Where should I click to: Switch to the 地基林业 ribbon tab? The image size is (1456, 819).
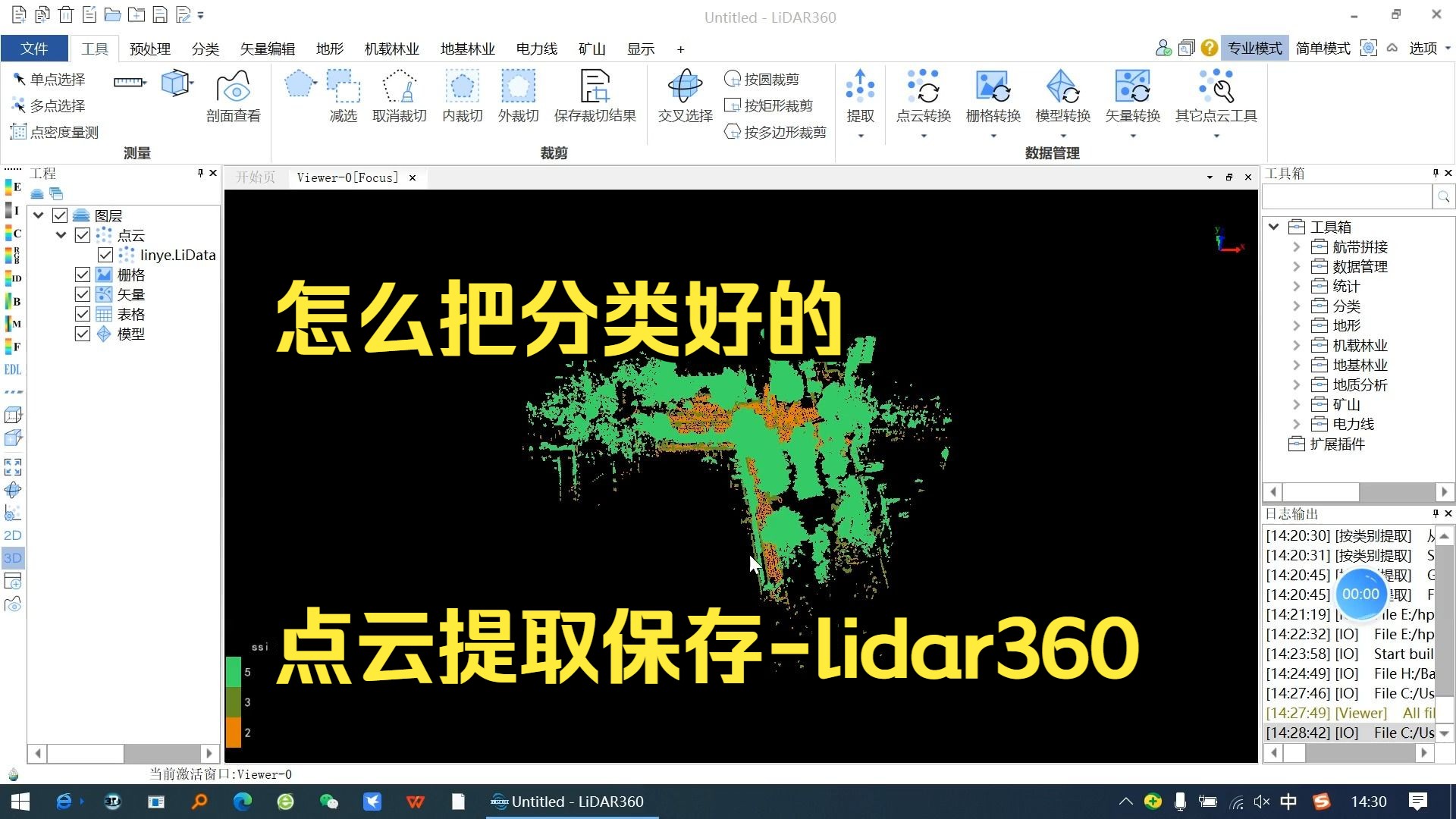[x=467, y=49]
